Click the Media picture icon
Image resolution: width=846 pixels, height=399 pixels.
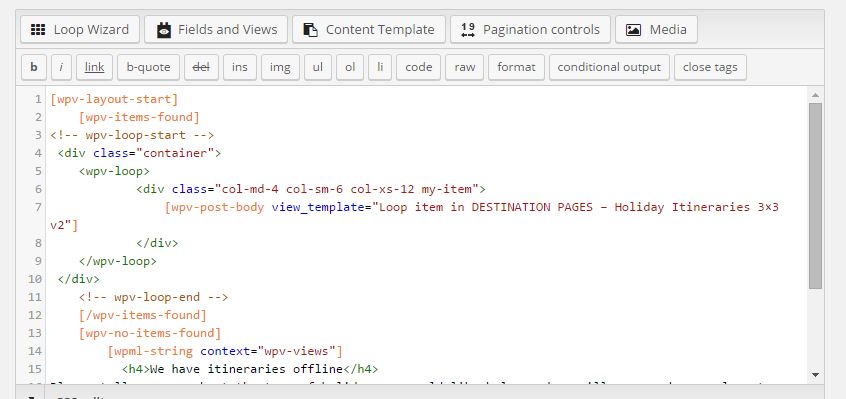pos(633,30)
